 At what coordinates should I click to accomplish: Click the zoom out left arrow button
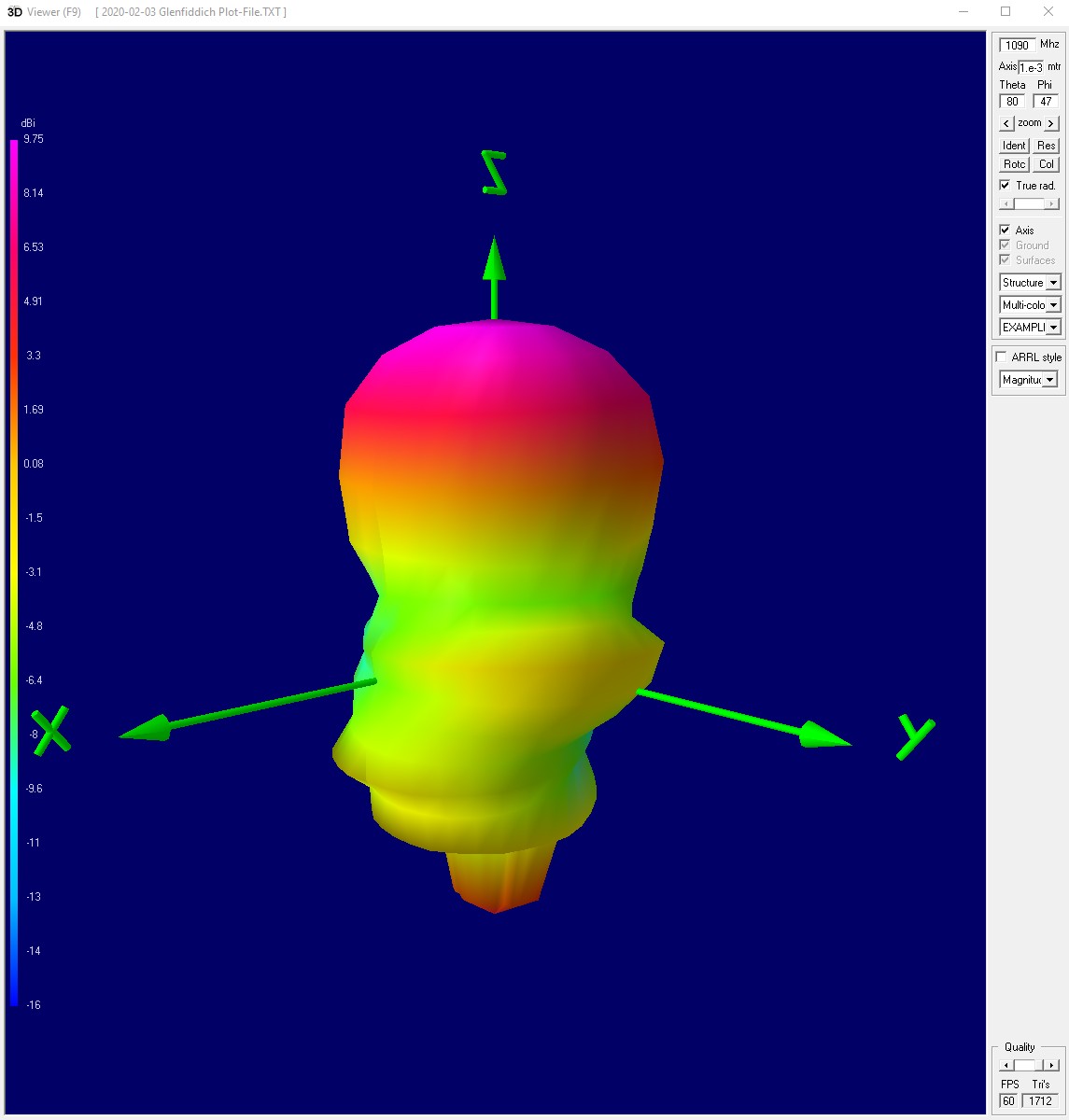click(1006, 124)
